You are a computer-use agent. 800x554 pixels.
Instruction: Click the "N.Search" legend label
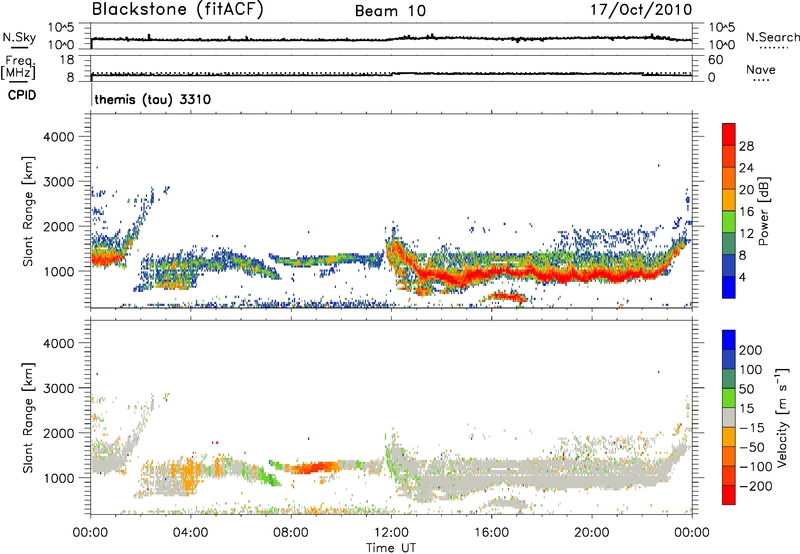pyautogui.click(x=772, y=37)
